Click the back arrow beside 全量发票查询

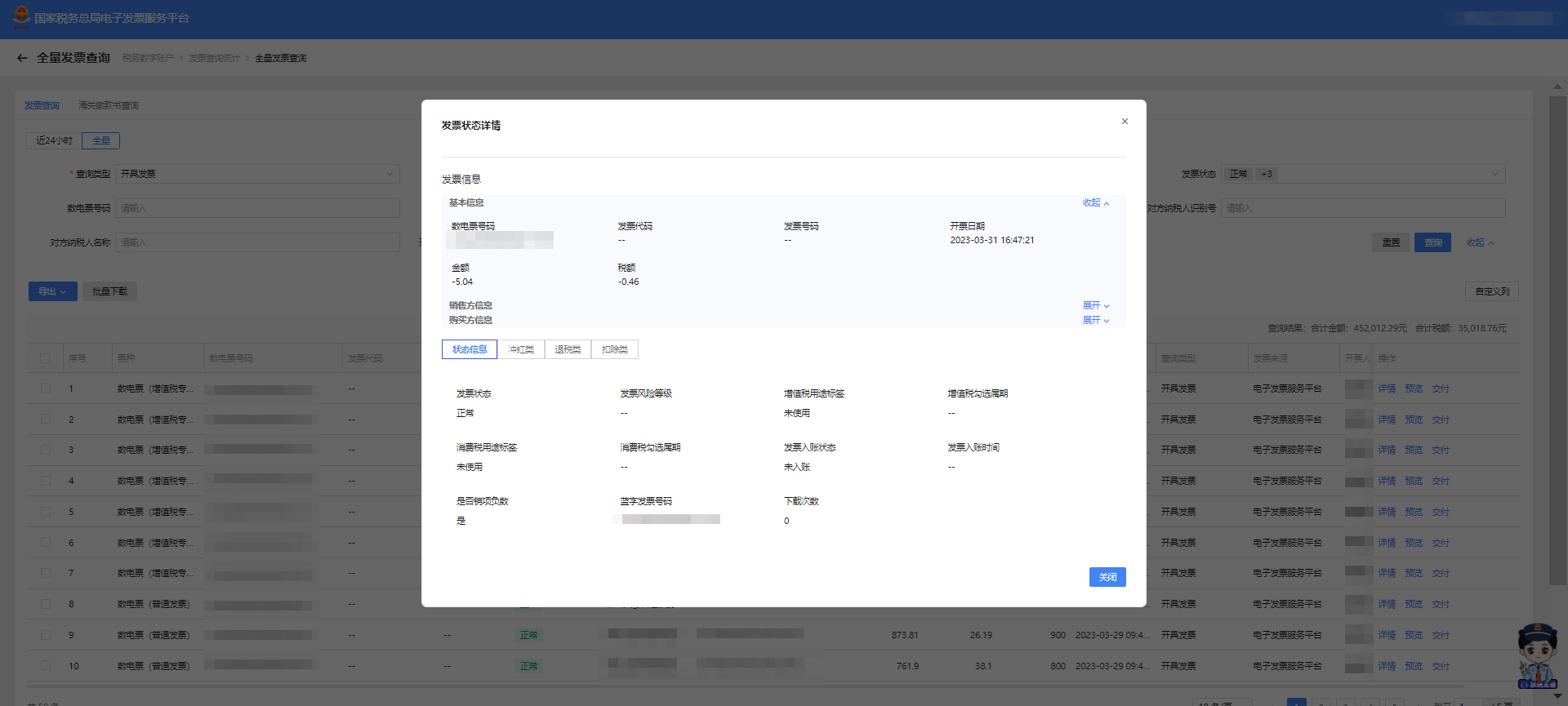point(22,58)
